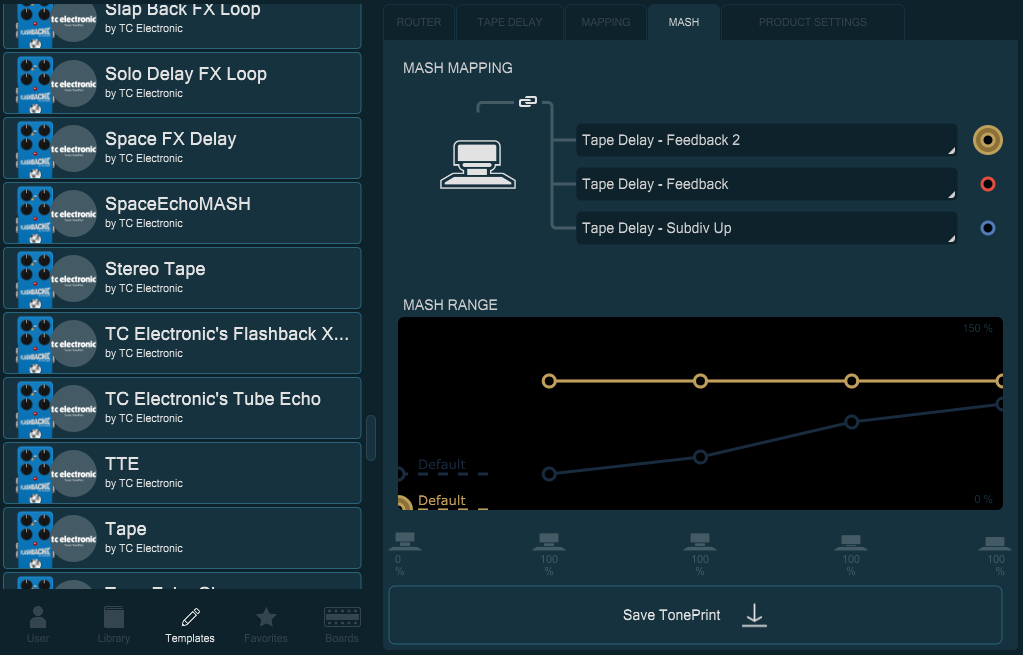Click the last 100% MASH pedal icon

pyautogui.click(x=995, y=541)
